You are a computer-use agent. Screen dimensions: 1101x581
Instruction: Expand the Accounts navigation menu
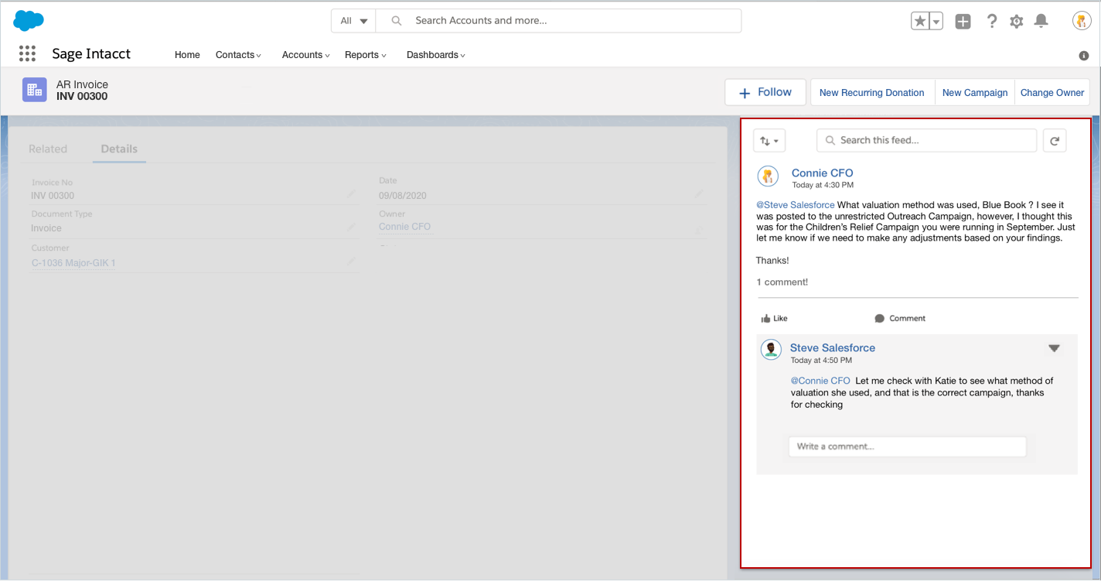(x=305, y=55)
